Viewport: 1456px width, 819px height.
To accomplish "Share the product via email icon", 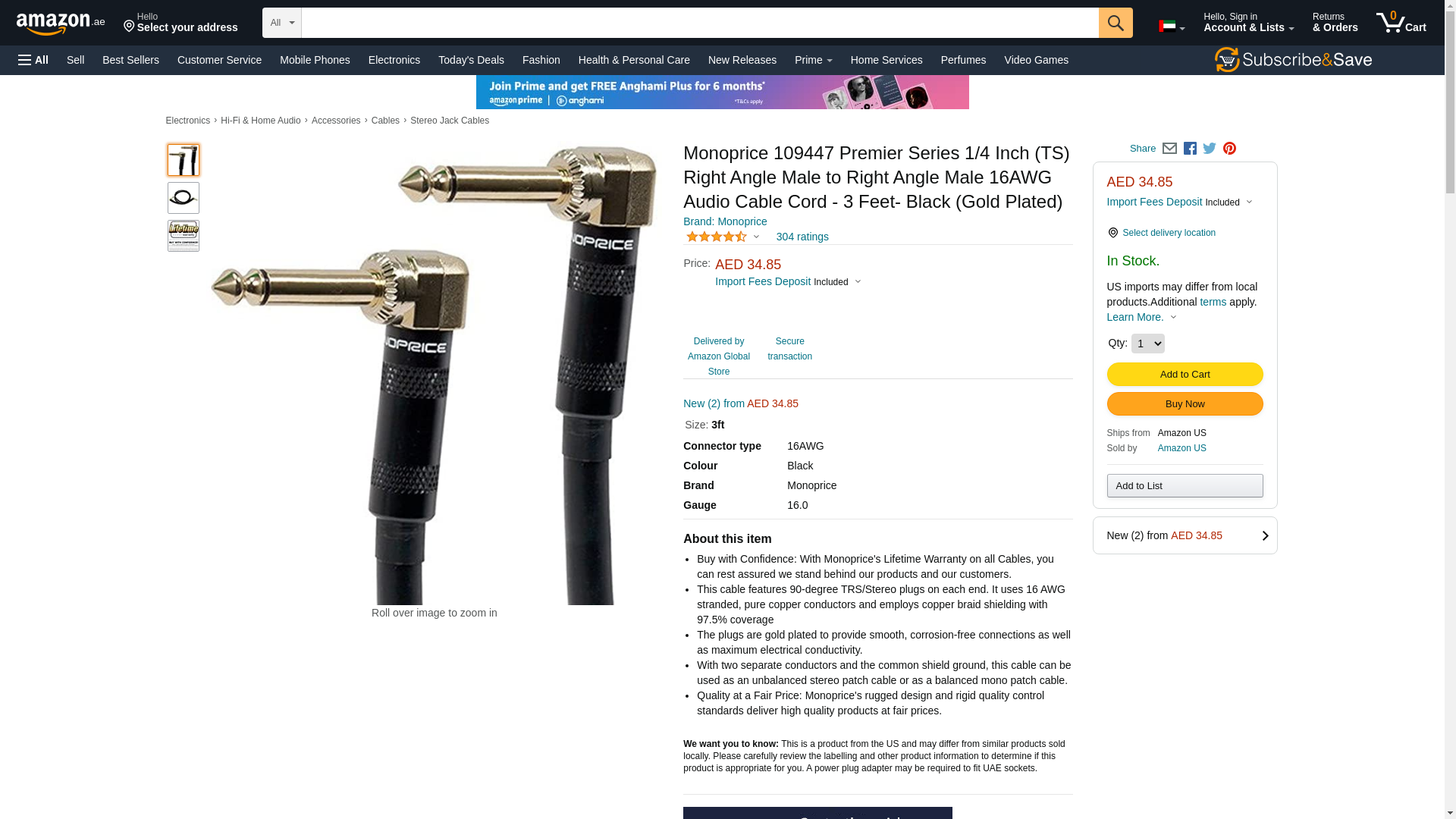I will coord(1169,149).
